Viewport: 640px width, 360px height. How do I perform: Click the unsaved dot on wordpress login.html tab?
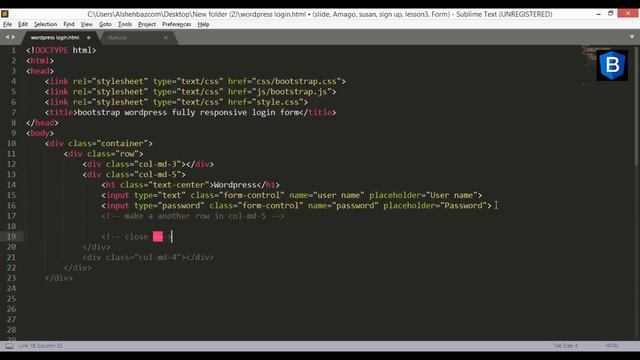(x=89, y=38)
